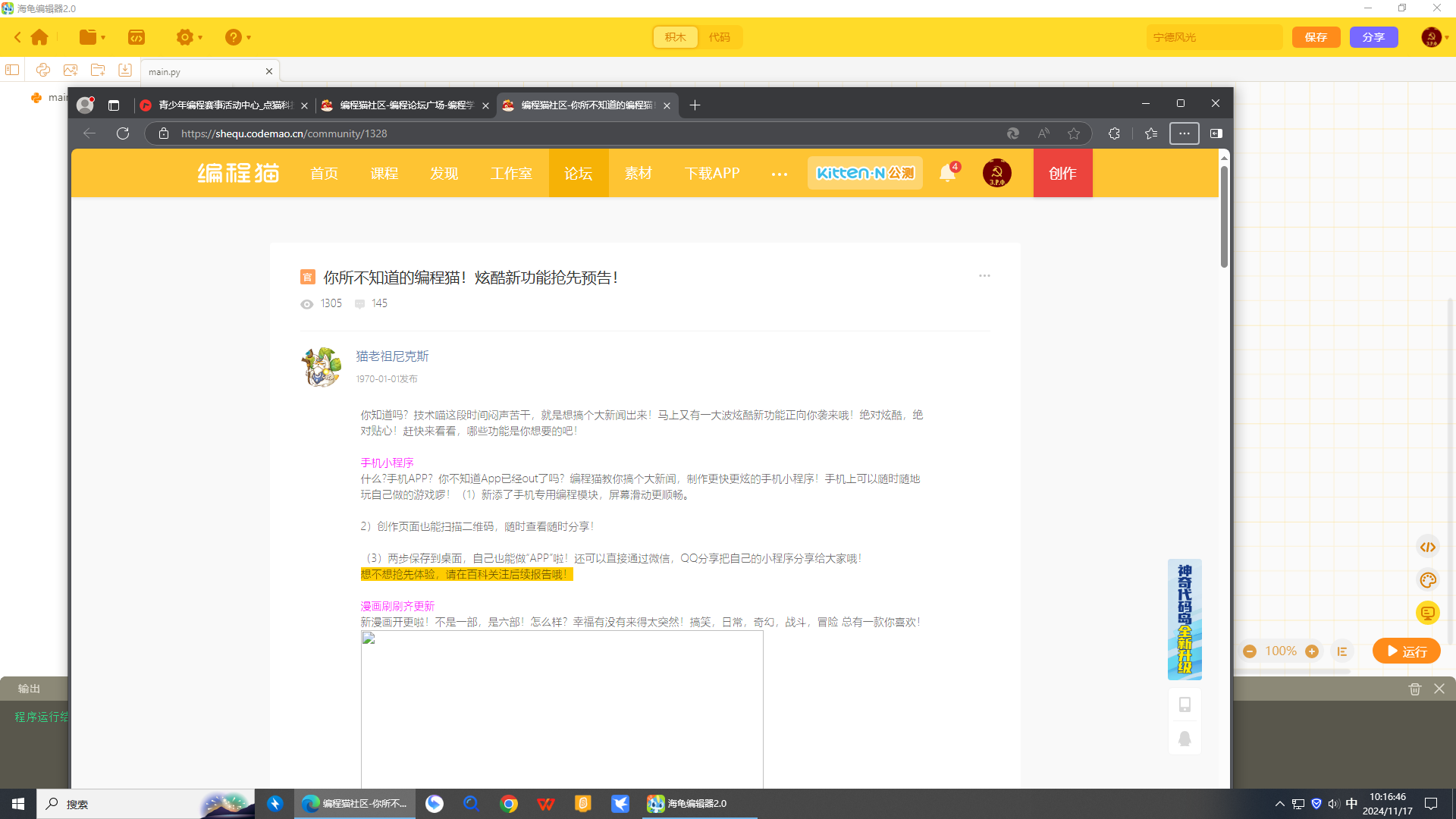Screen dimensions: 1456x819
Task: Open 素材 in site navigation
Action: [x=639, y=173]
